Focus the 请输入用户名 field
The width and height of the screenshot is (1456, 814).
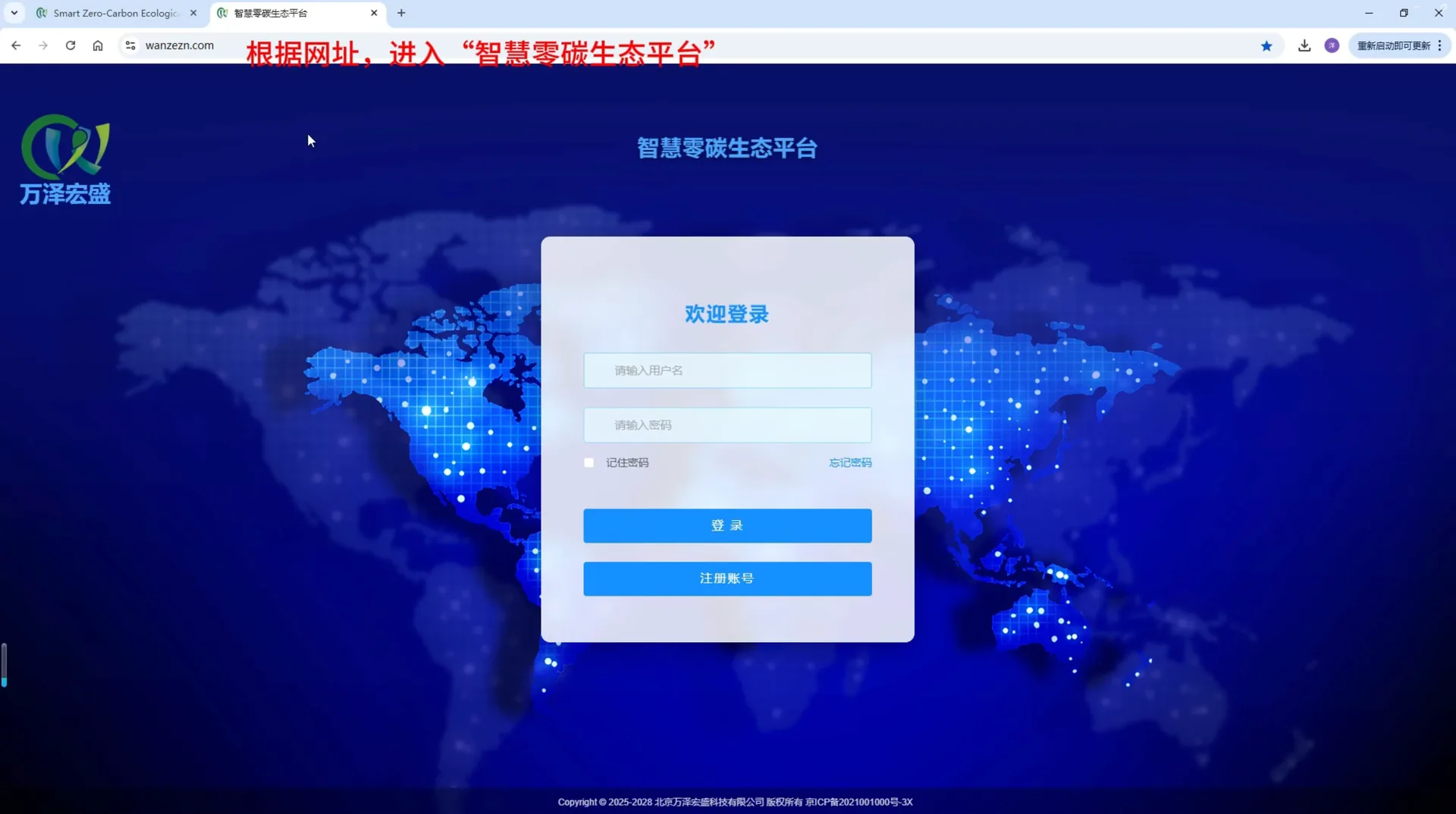tap(727, 371)
